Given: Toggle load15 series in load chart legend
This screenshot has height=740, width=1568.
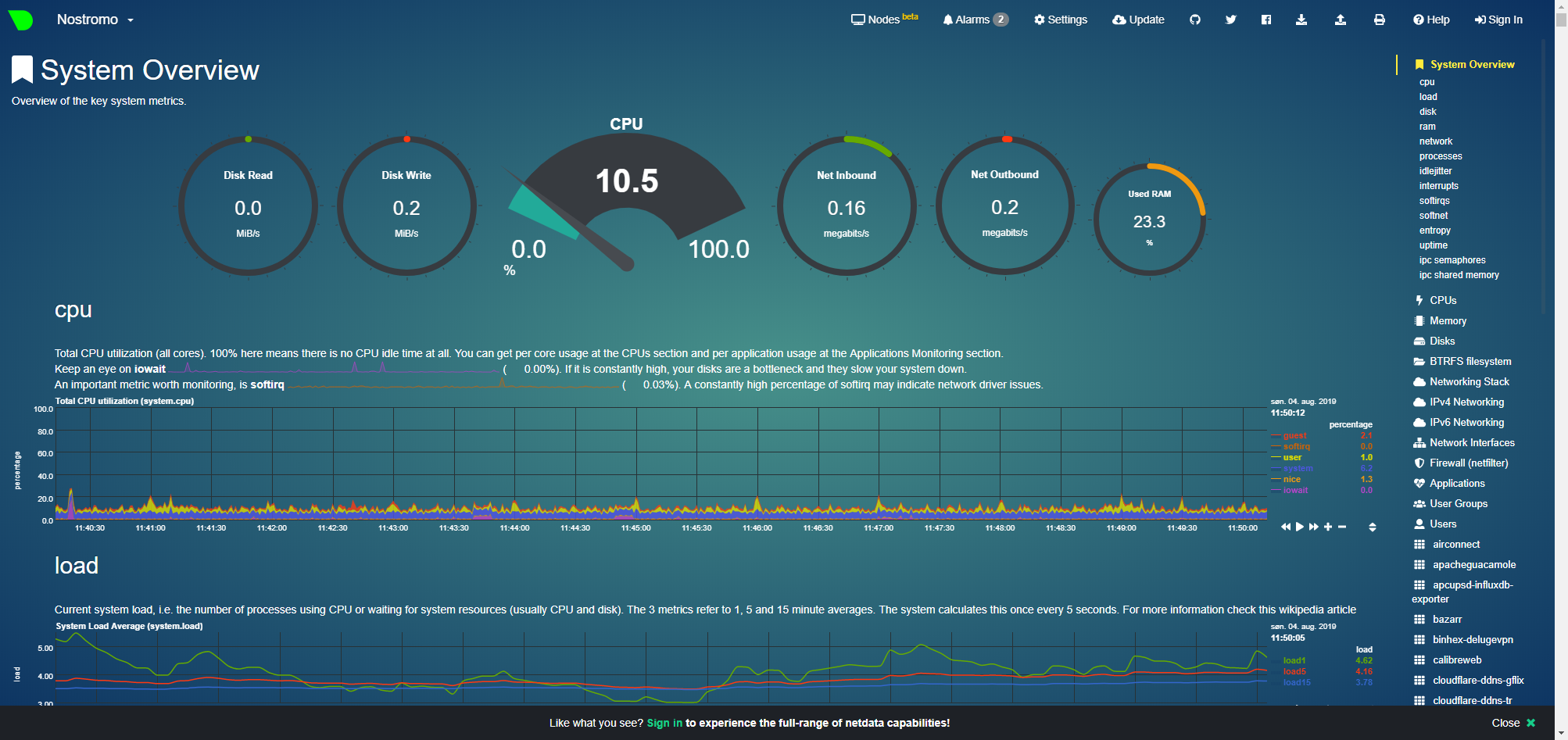Looking at the screenshot, I should pos(1296,682).
